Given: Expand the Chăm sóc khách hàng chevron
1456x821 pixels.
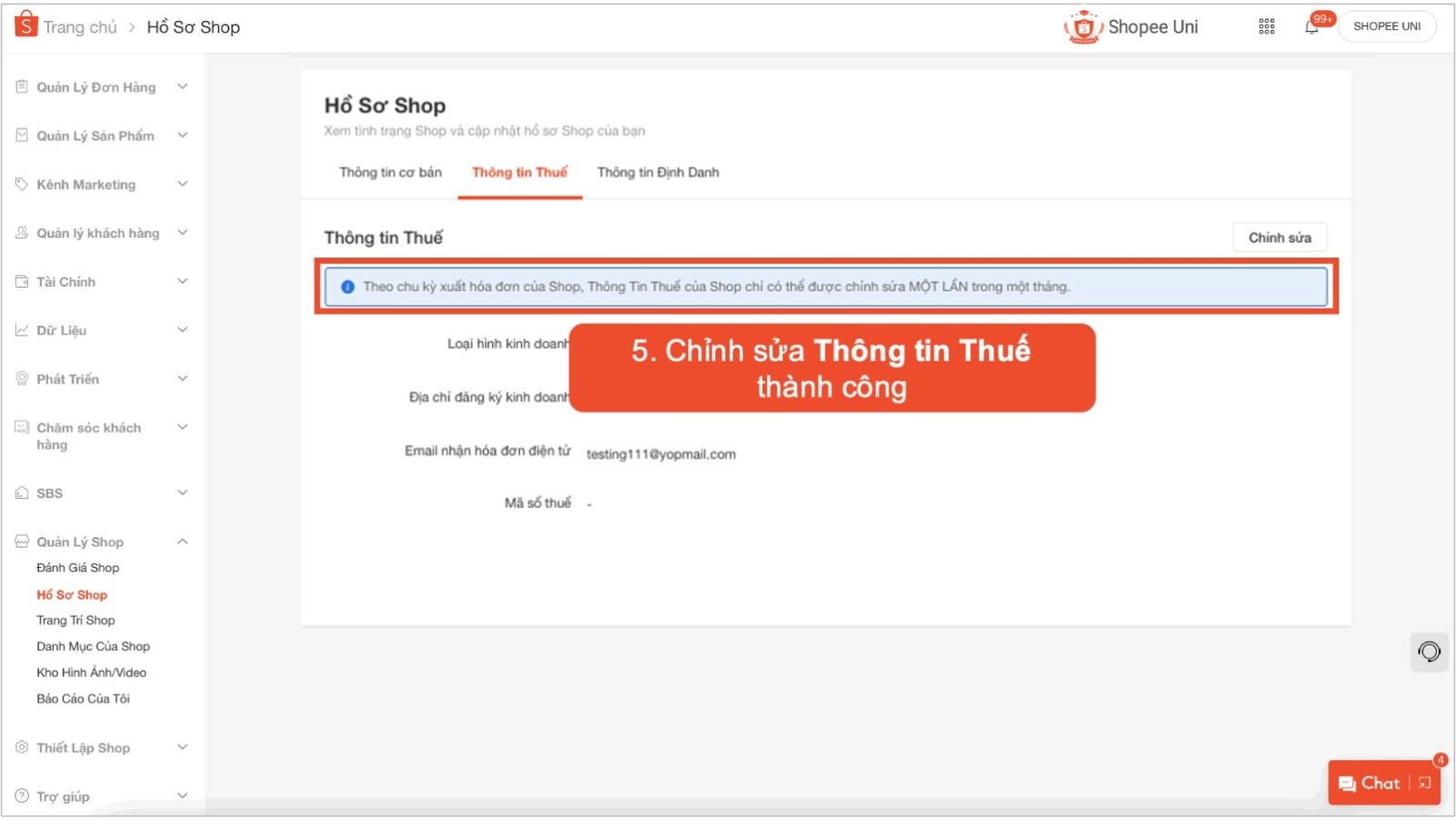Looking at the screenshot, I should pos(182,427).
